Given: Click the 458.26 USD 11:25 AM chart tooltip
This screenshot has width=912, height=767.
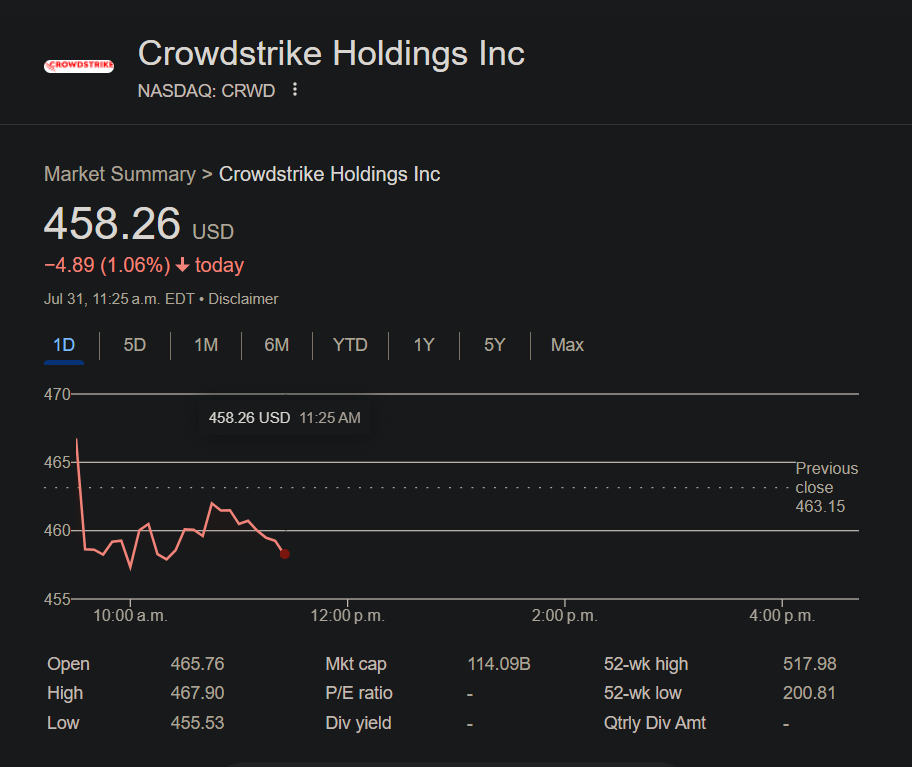Looking at the screenshot, I should 284,418.
